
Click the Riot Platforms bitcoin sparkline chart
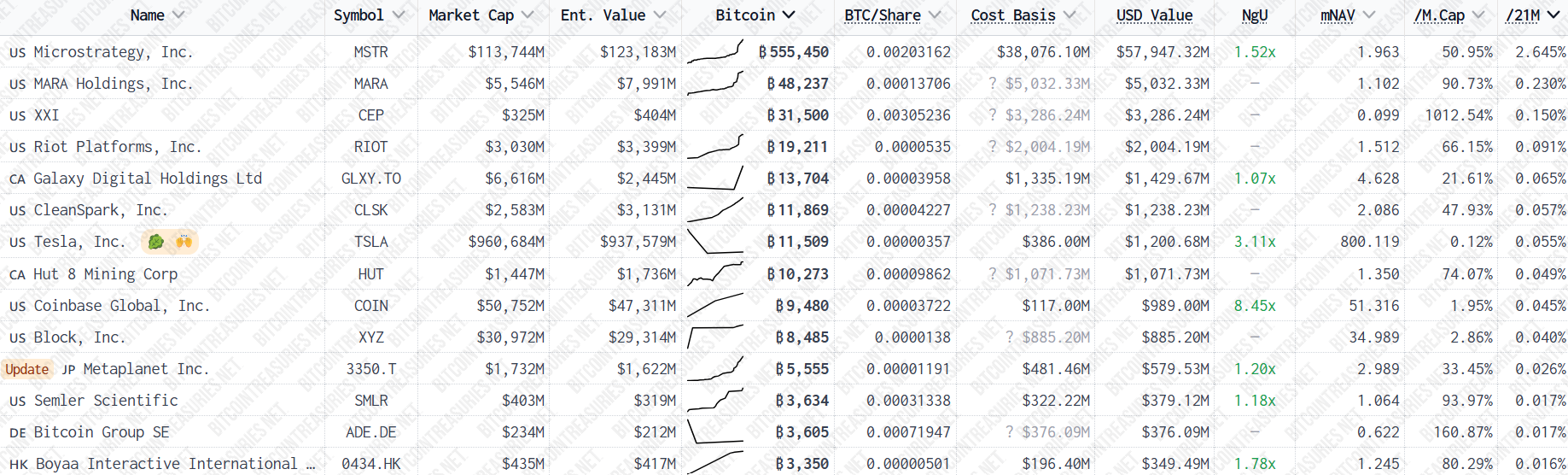coord(715,147)
